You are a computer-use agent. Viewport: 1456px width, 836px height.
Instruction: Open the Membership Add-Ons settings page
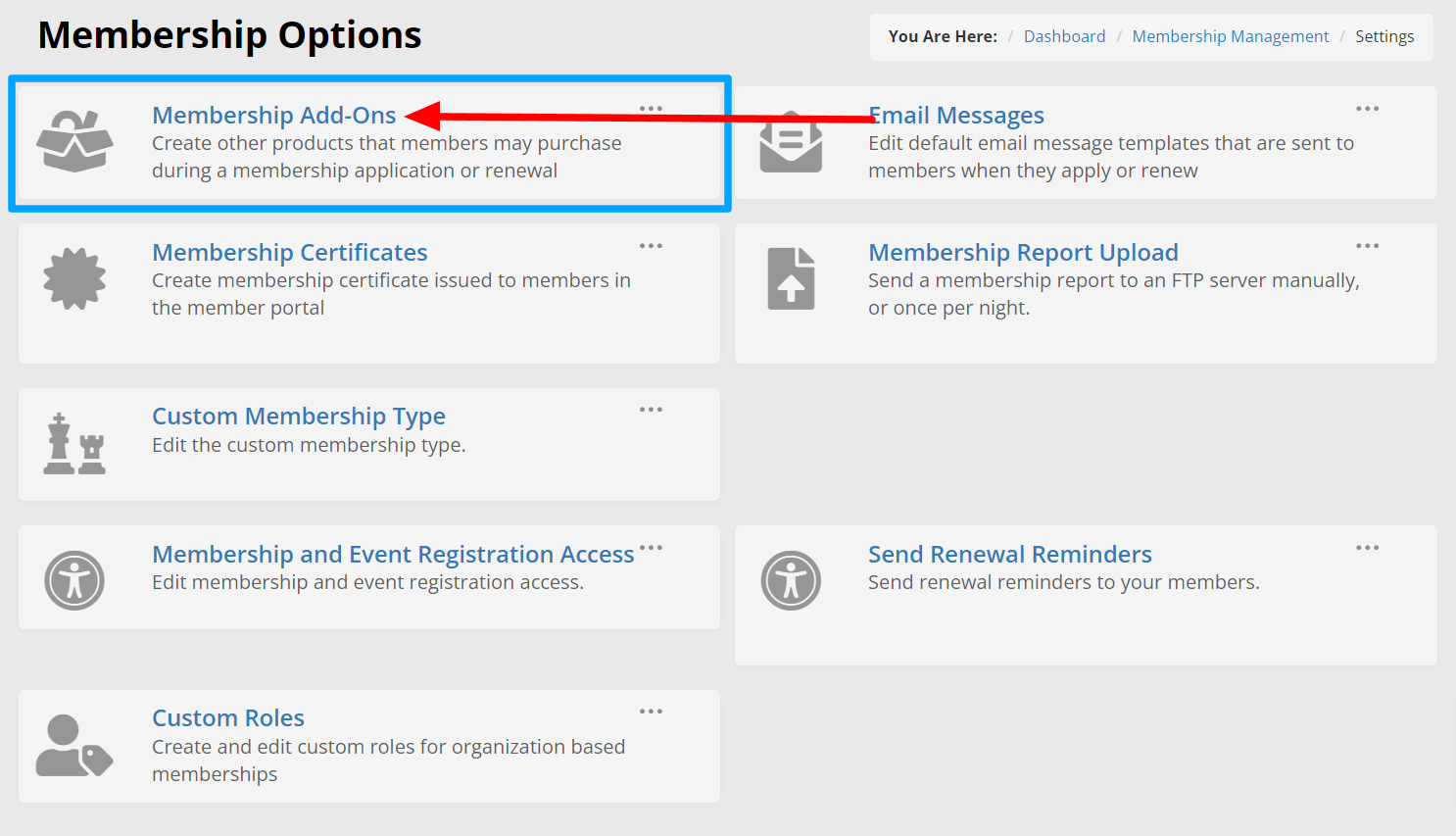pyautogui.click(x=274, y=115)
